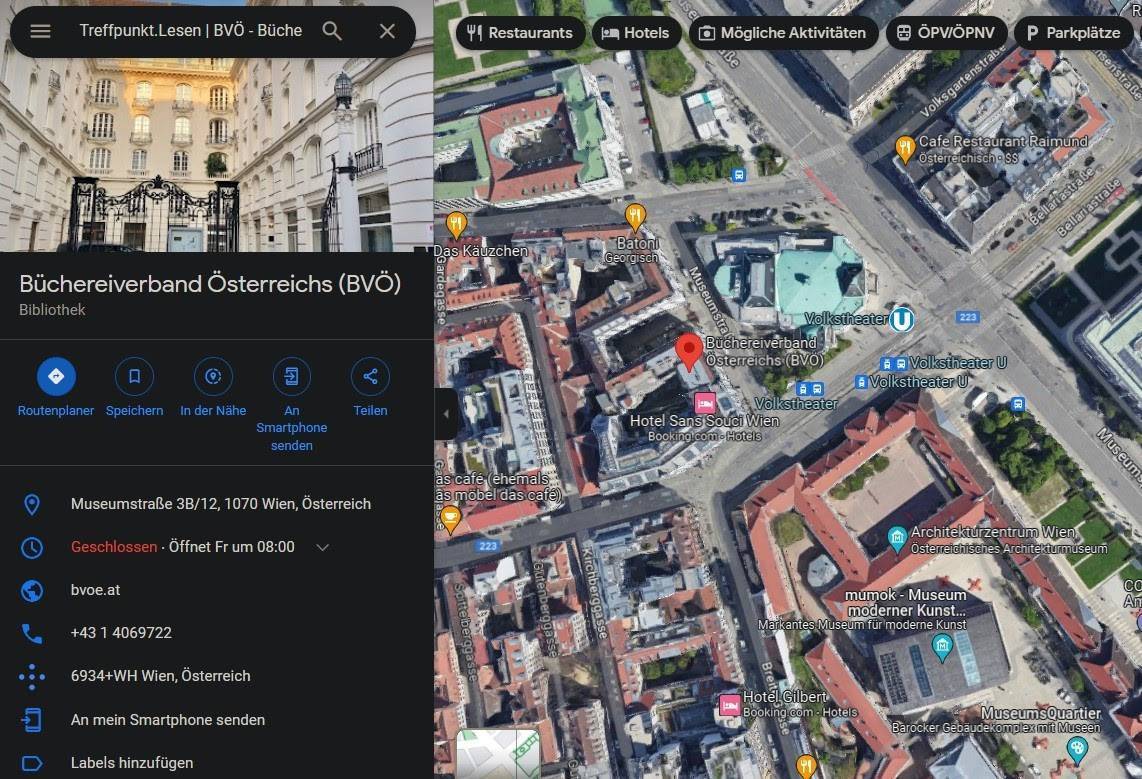Filter map by Hotels chip
The image size is (1142, 779).
point(636,33)
